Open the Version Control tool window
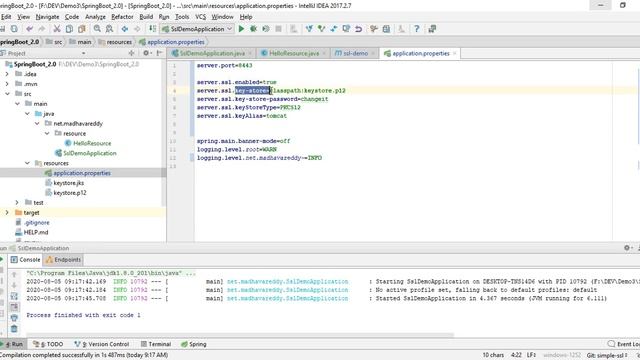Image resolution: width=640 pixels, height=360 pixels. (102, 344)
